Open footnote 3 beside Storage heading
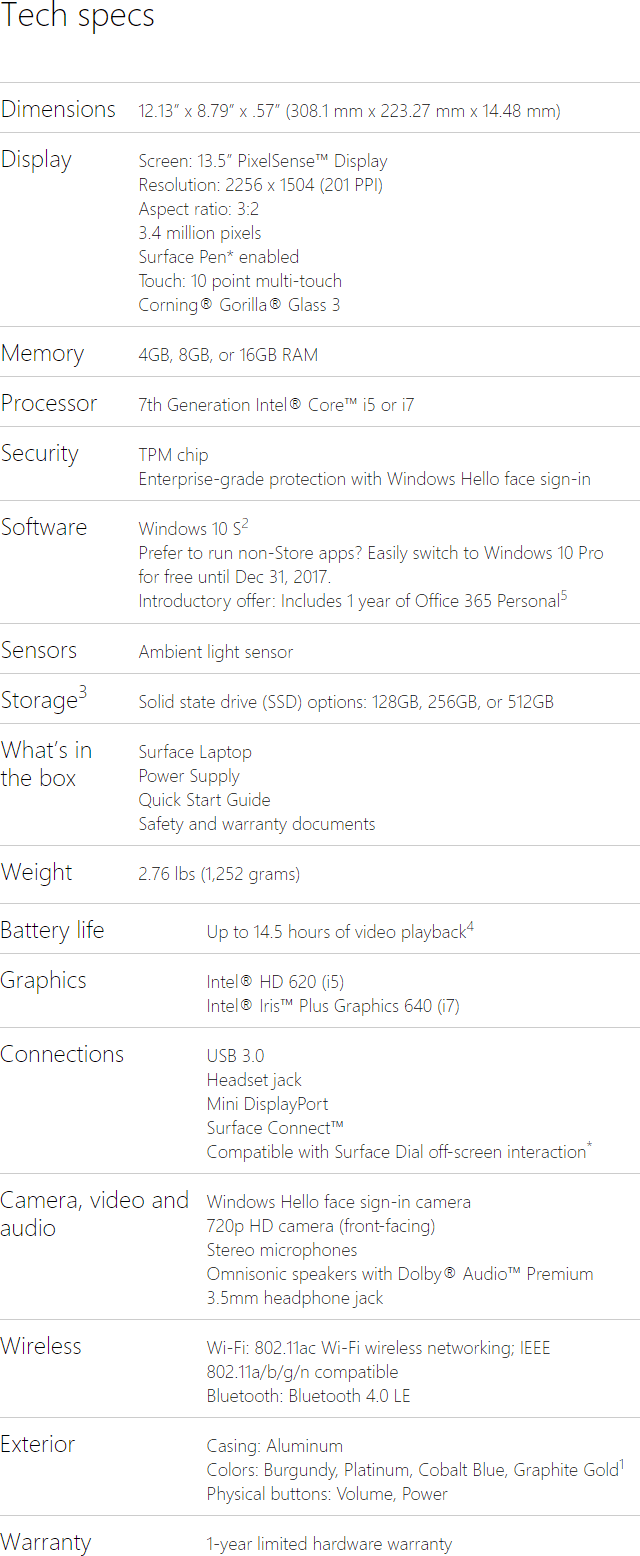 click(83, 692)
